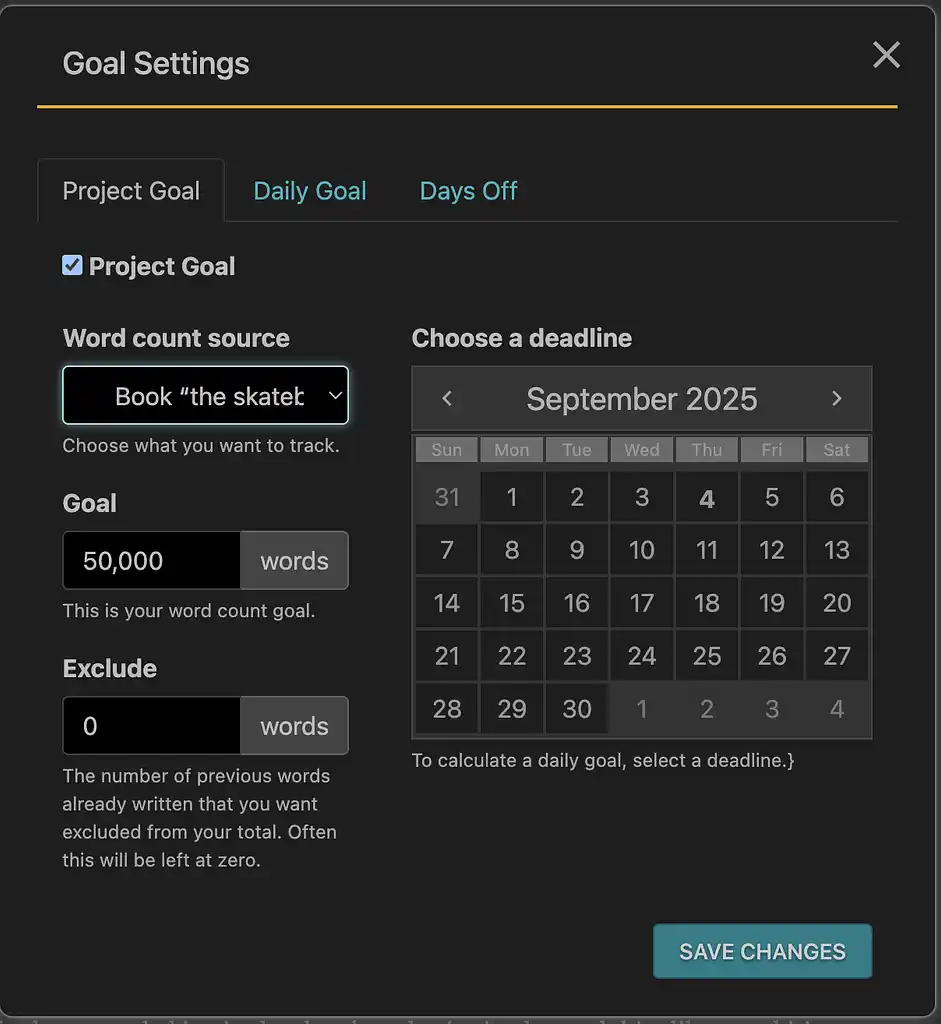Choose September 4 as deadline
This screenshot has width=941, height=1024.
point(707,498)
